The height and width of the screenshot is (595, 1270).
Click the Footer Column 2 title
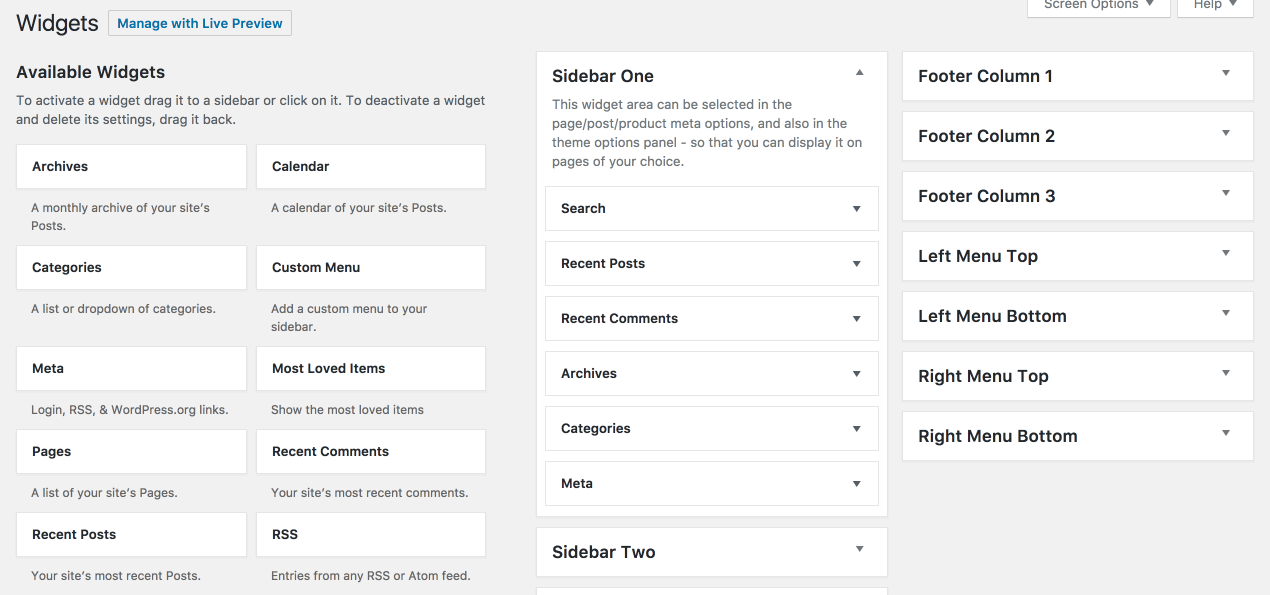coord(986,136)
